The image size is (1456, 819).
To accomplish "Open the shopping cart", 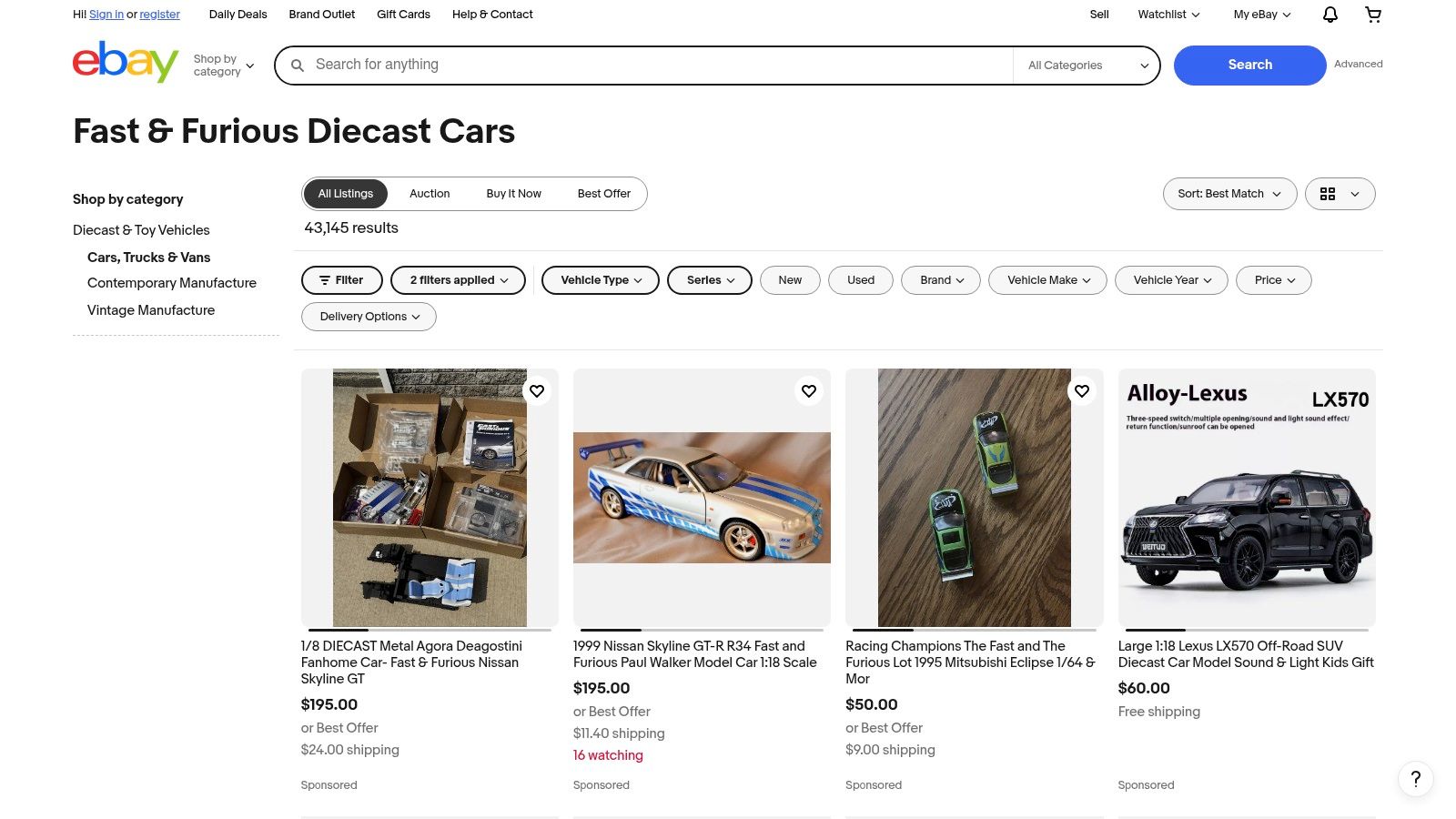I will pos(1373,15).
